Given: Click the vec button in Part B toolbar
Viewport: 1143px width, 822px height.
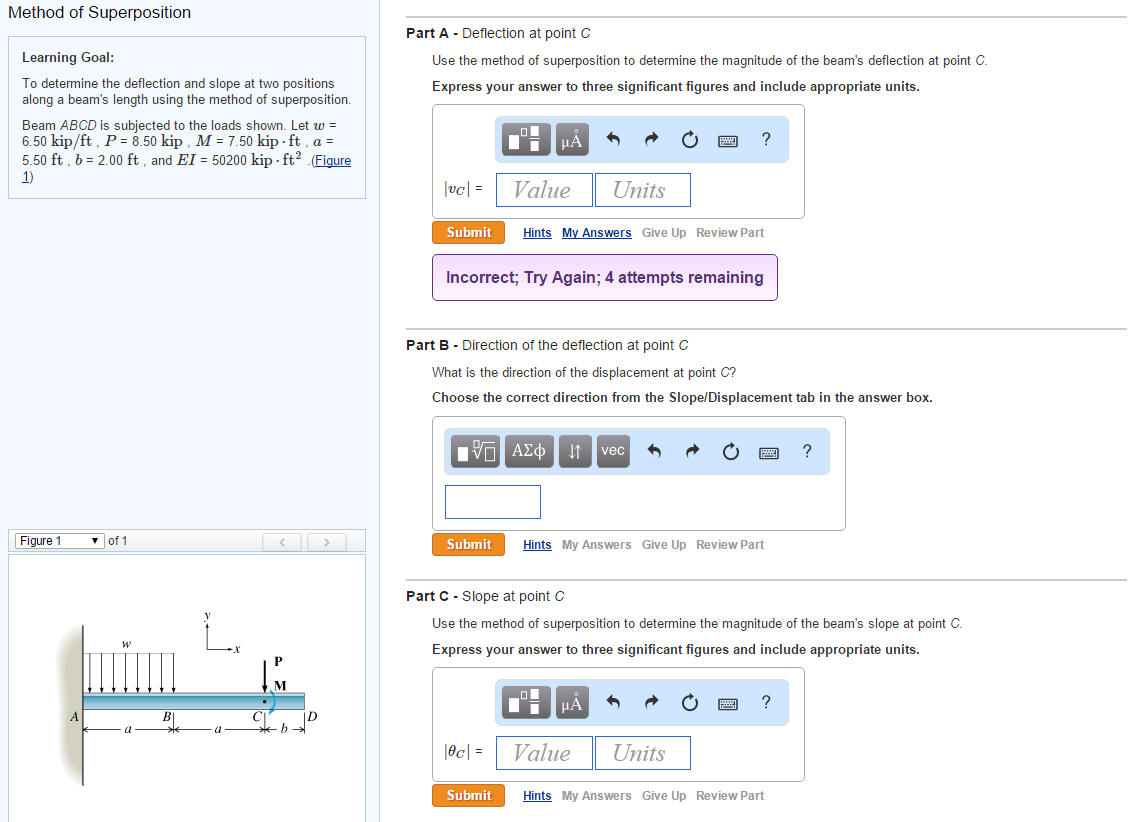Looking at the screenshot, I should 613,452.
